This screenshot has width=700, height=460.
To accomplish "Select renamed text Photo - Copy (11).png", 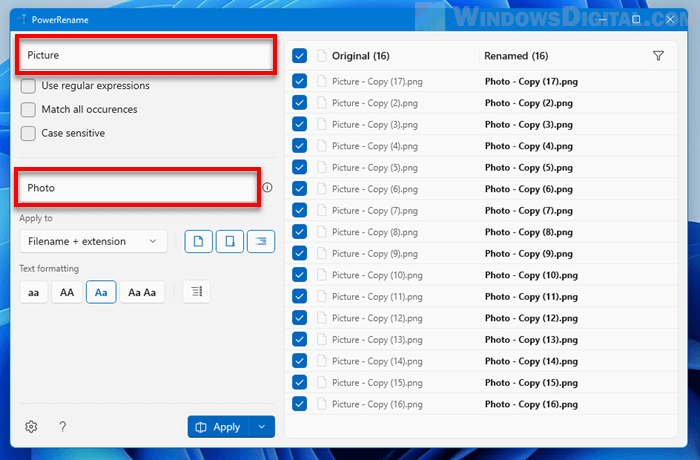I will [531, 297].
